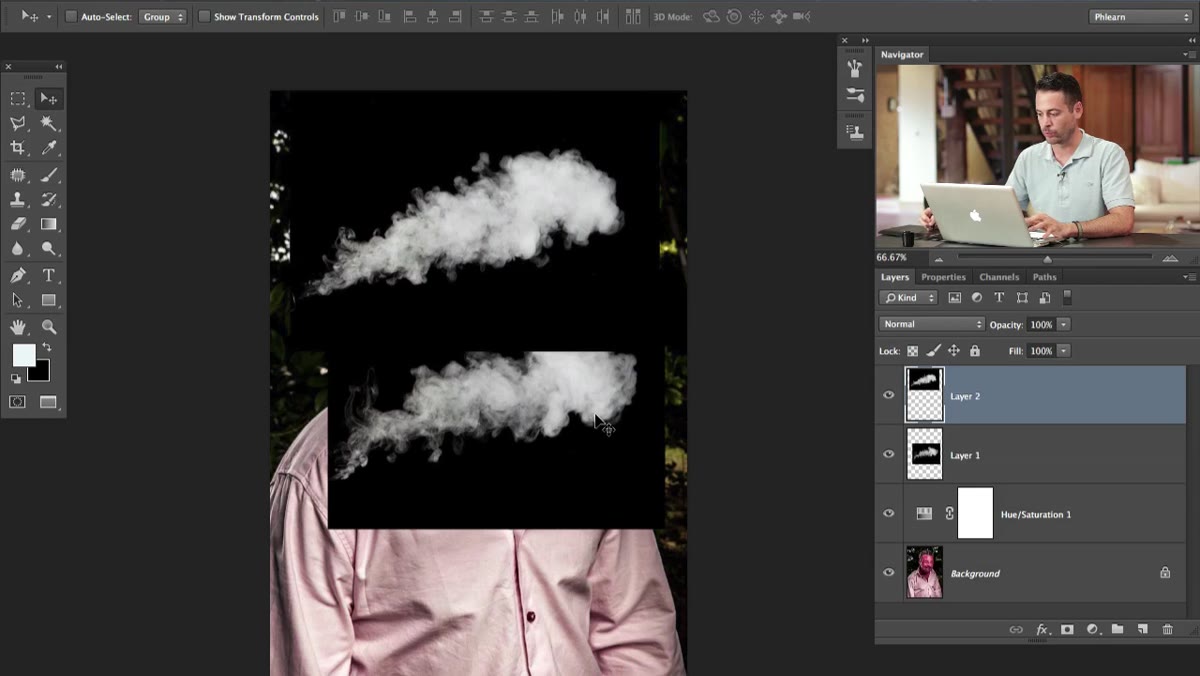Click the Navigator zoom slider
The width and height of the screenshot is (1200, 676).
pos(1048,258)
